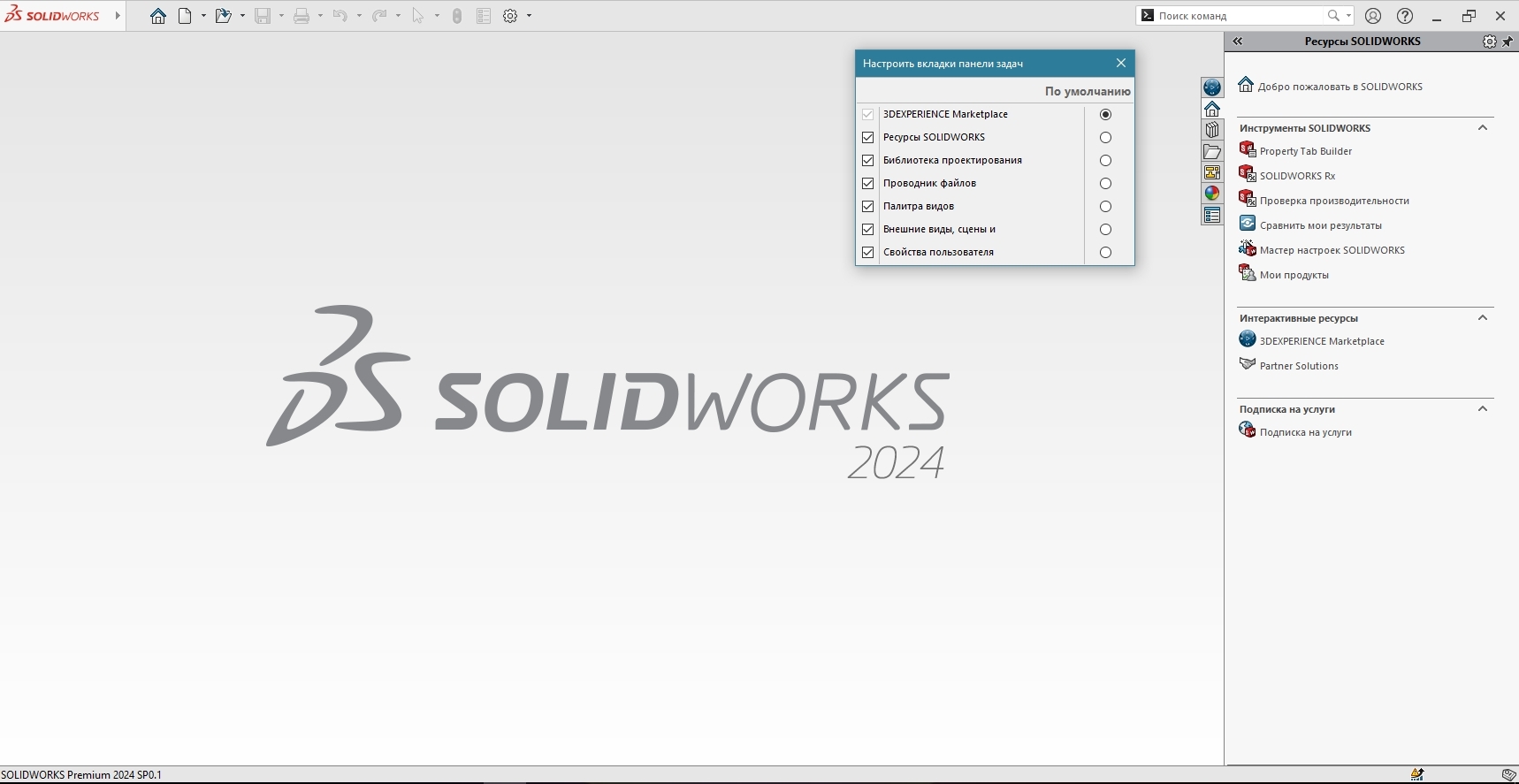Open Мастер настроек SOLIDWORKS
Viewport: 1519px width, 784px height.
point(1322,249)
